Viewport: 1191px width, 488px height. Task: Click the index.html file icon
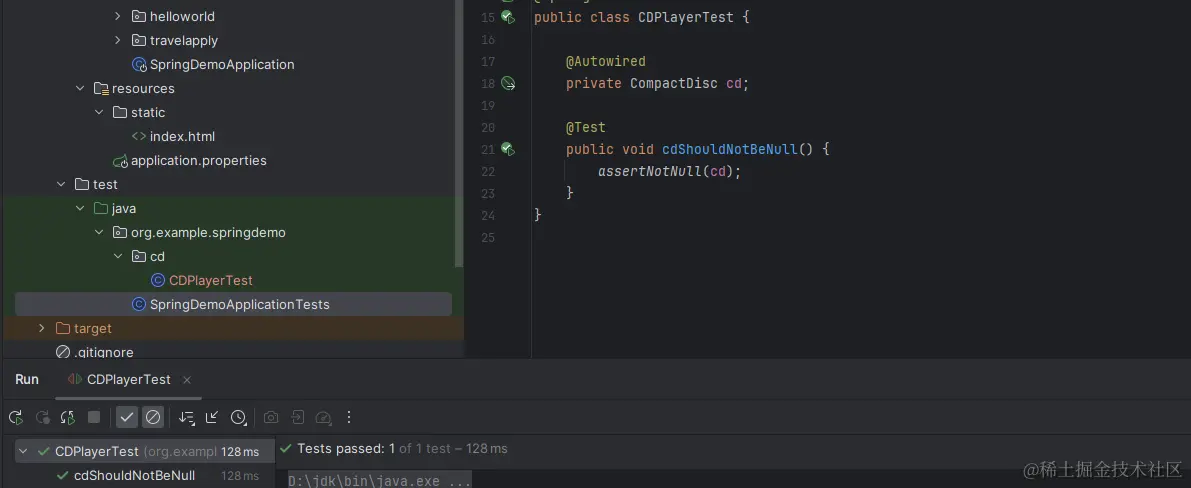click(139, 137)
